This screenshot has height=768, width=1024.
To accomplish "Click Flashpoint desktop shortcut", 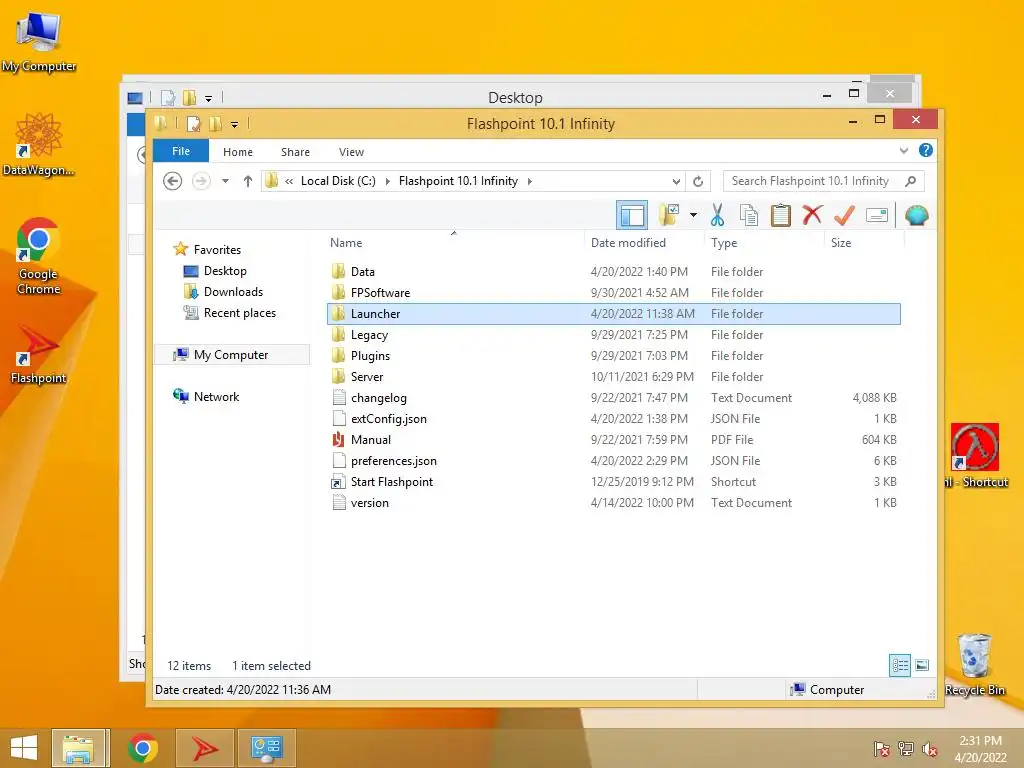I will coord(39,355).
